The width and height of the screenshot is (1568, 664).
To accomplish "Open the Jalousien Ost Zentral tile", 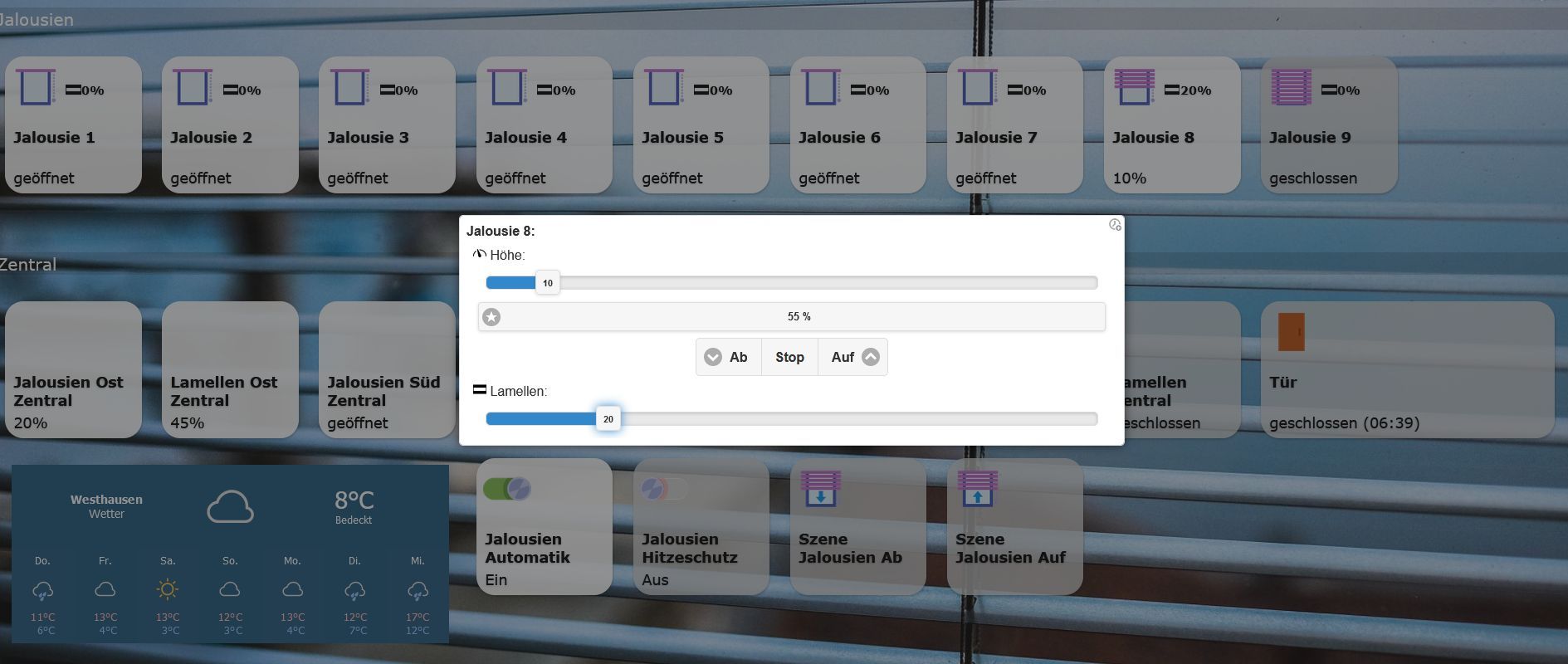I will point(73,369).
